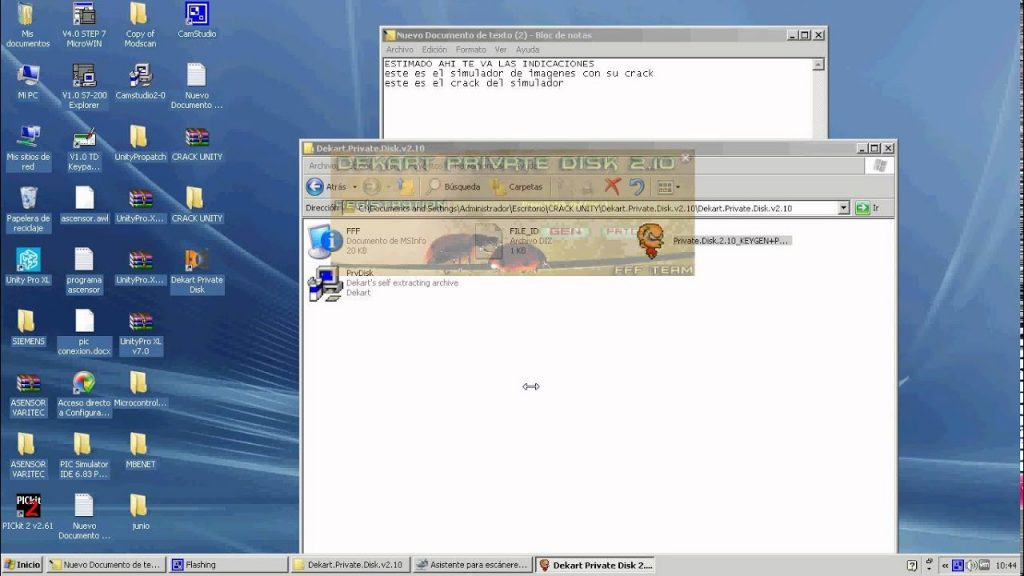Select the Mis documentos desktop icon
1024x576 pixels.
pos(27,25)
